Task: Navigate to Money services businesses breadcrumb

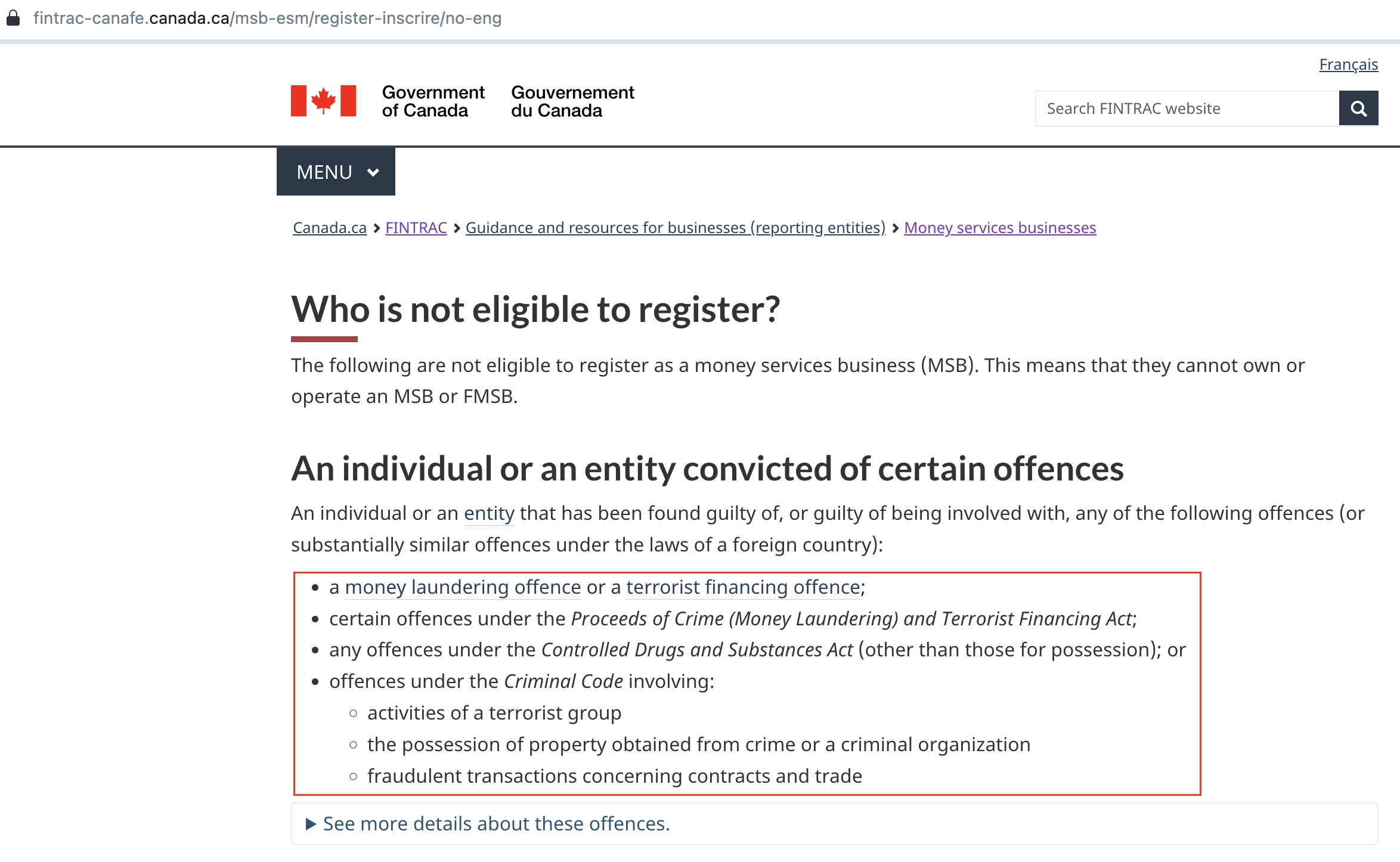Action: pos(999,228)
